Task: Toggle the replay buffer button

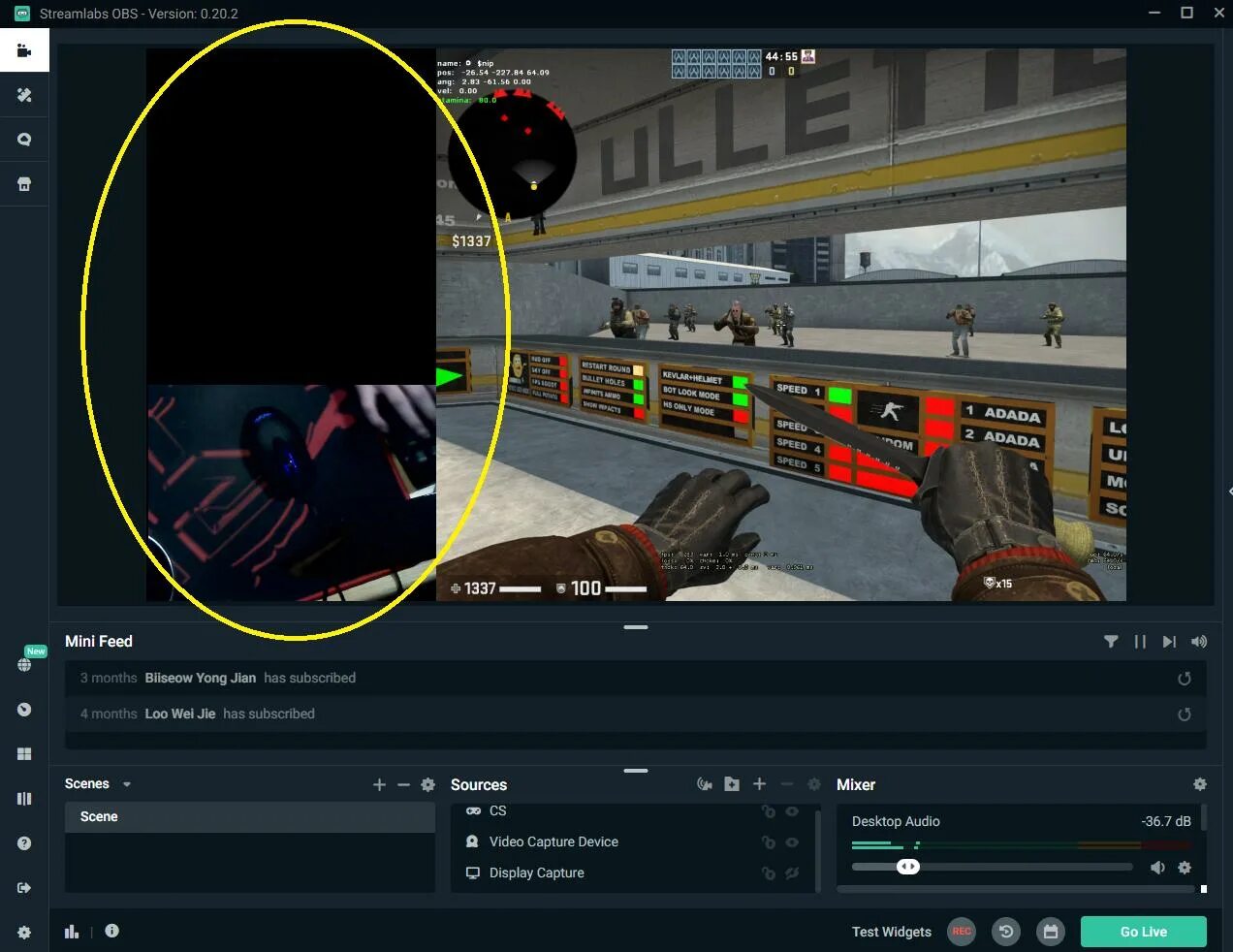Action: (1006, 932)
